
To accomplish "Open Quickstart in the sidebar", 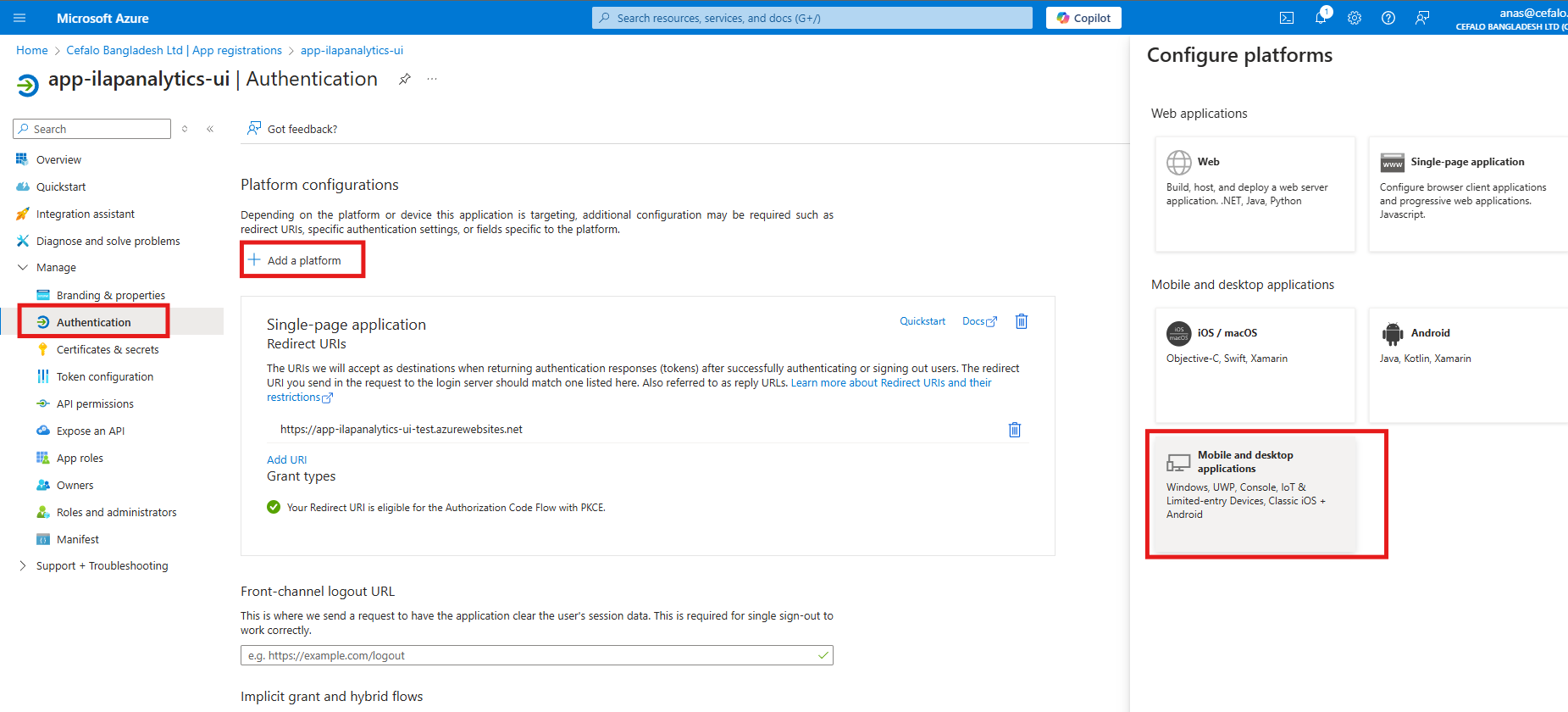I will (60, 186).
